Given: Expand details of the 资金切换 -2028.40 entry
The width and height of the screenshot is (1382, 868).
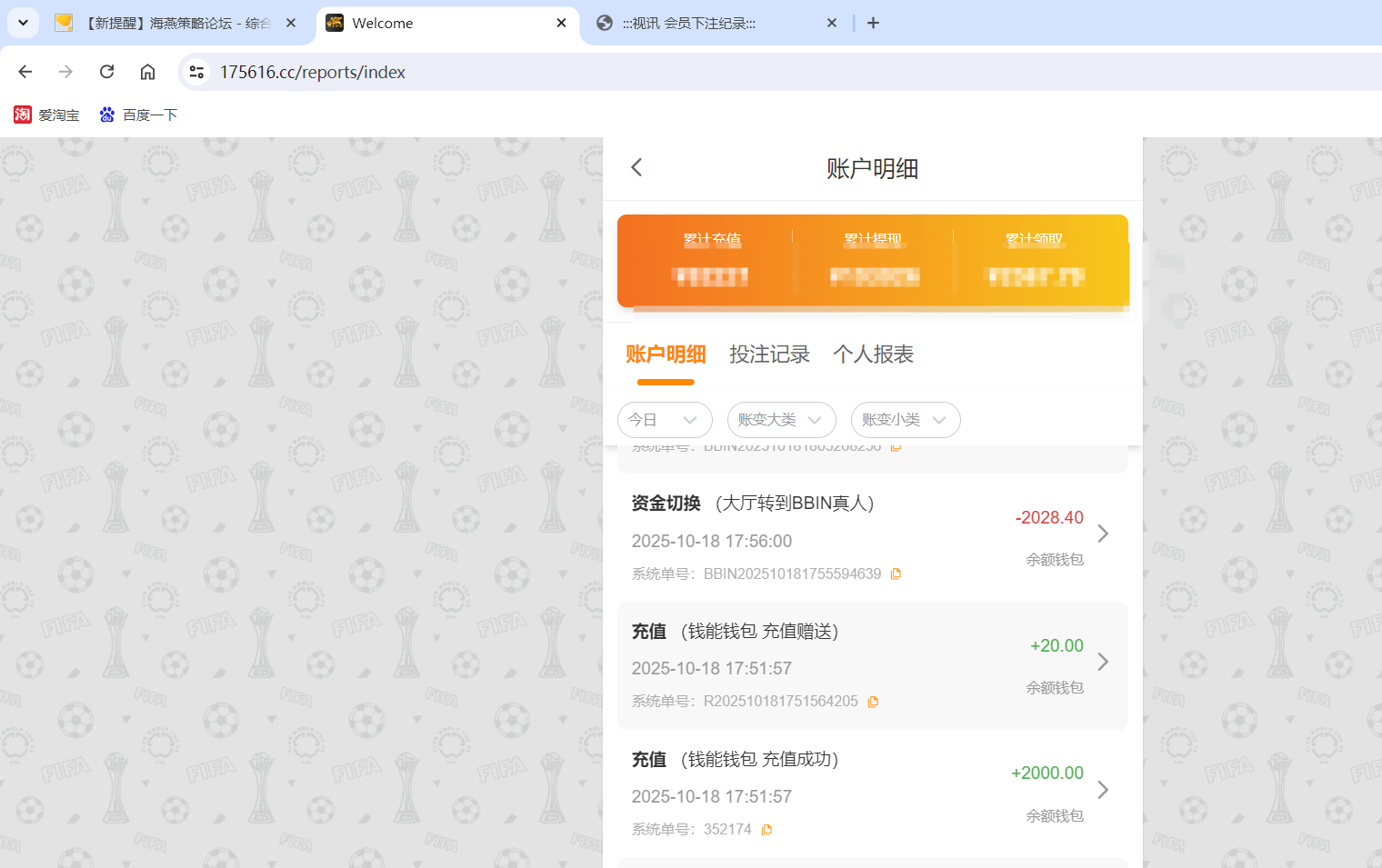Looking at the screenshot, I should pos(1103,534).
